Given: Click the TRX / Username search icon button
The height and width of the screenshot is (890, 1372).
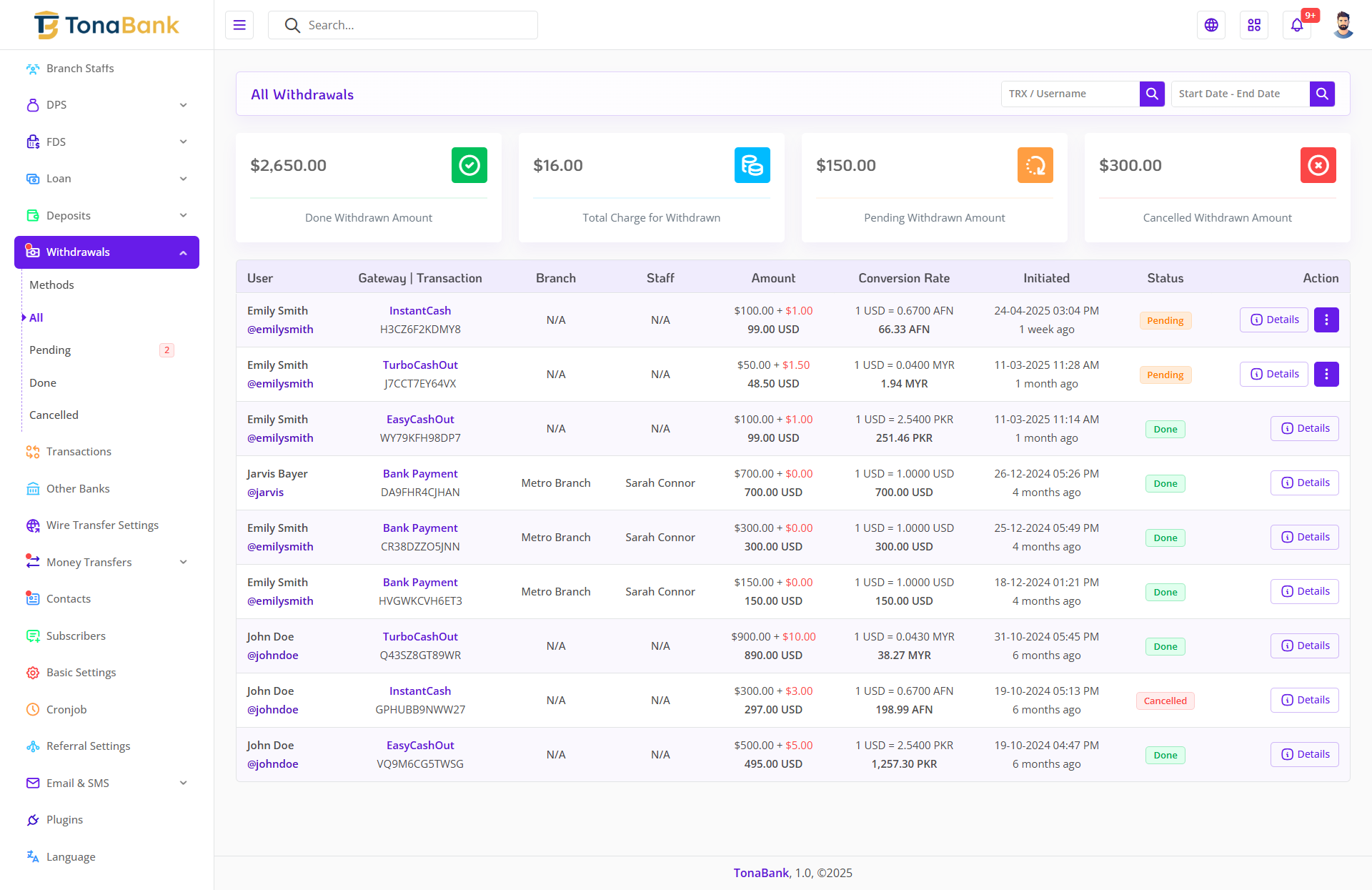Looking at the screenshot, I should (x=1152, y=94).
